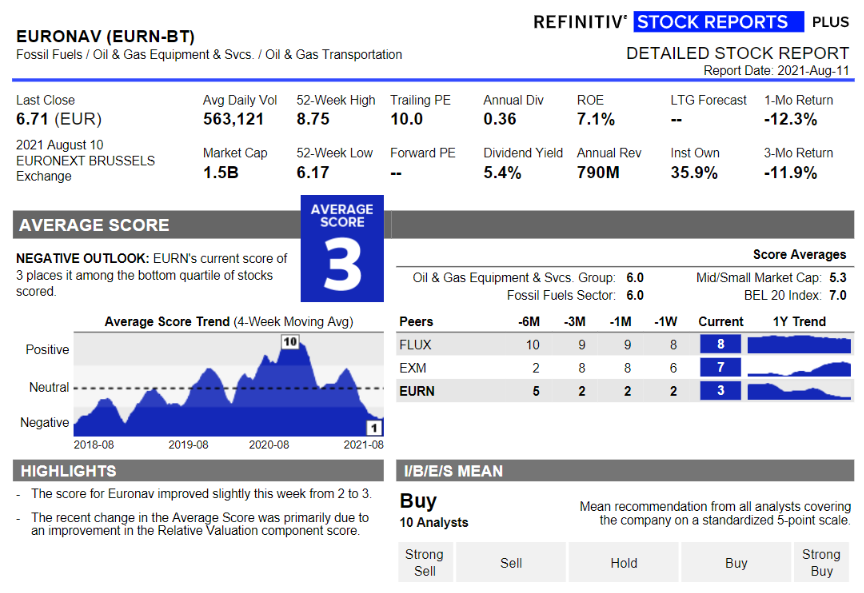Click the EXM peer name

(x=413, y=368)
